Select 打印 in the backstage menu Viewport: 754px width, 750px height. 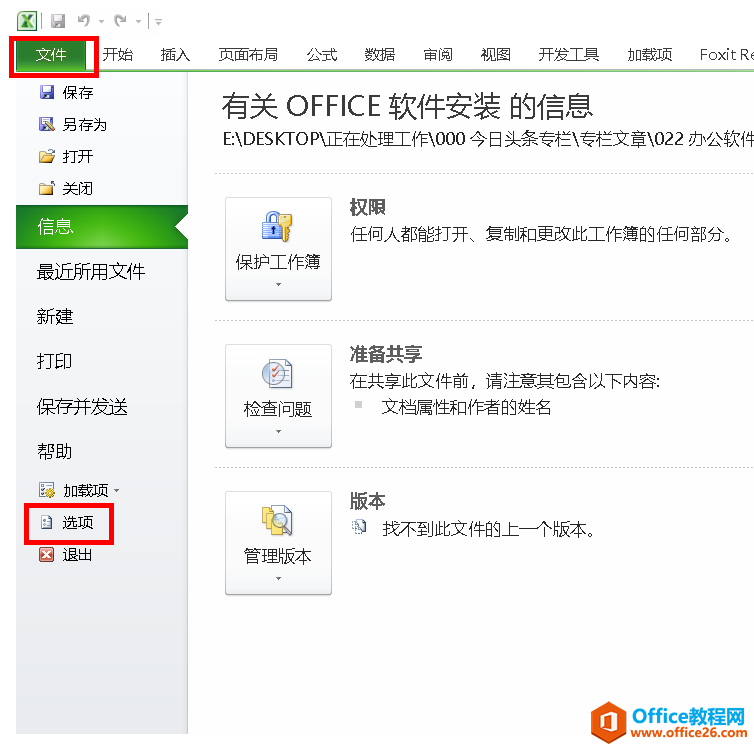(x=54, y=361)
